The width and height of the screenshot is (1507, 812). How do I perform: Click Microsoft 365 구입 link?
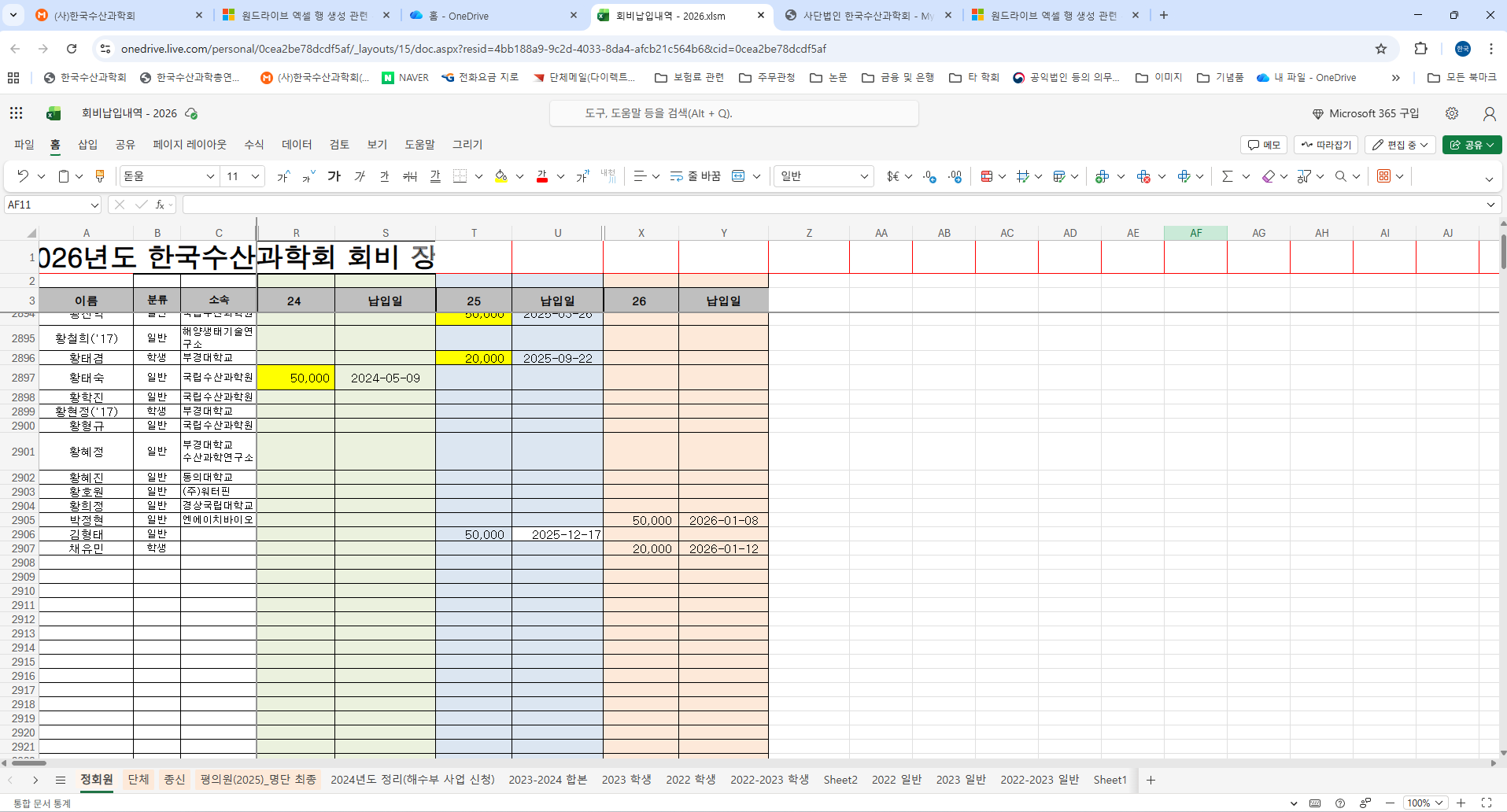(1366, 113)
